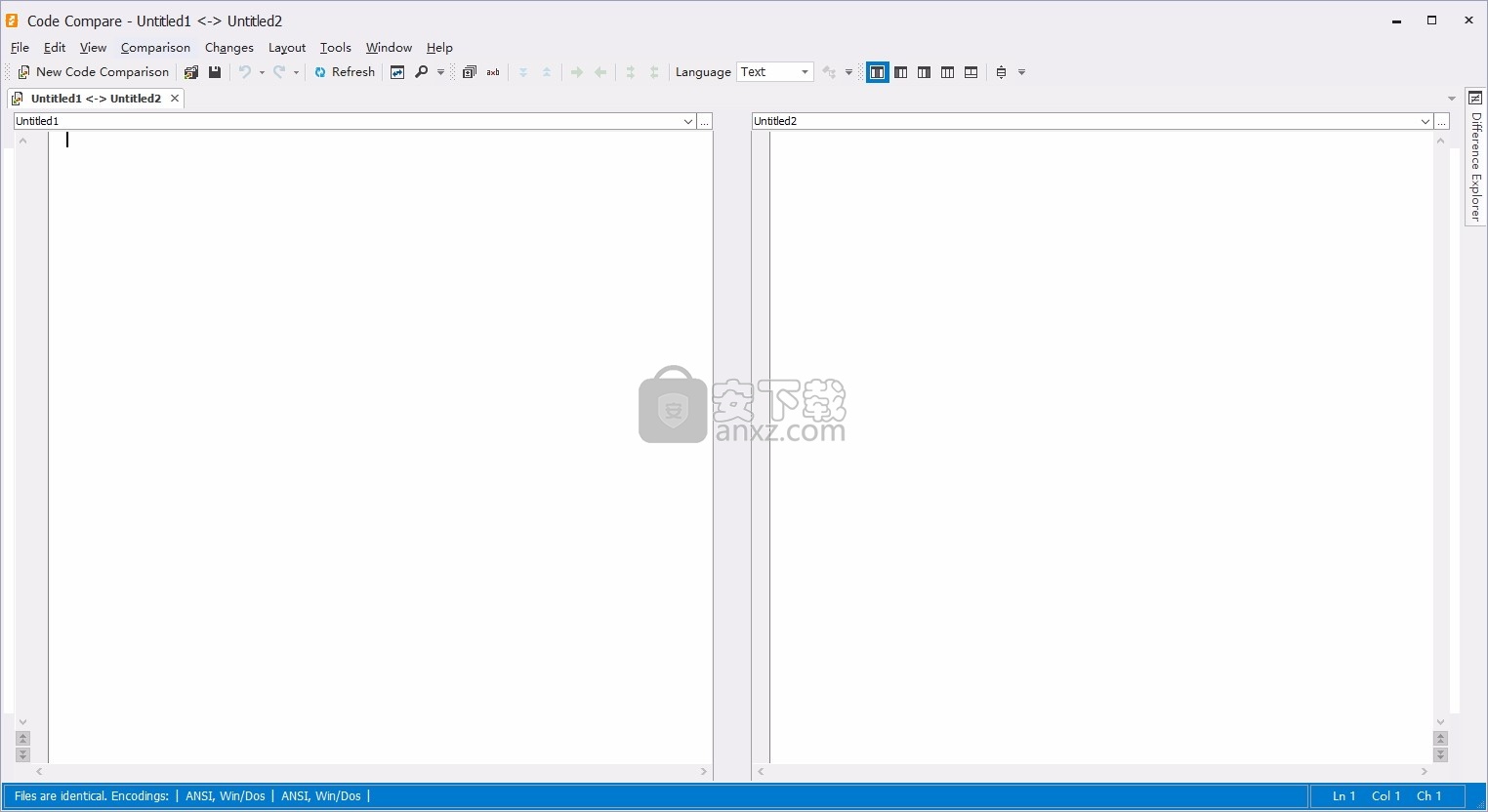1488x812 pixels.
Task: Click the right pane next-change navigation button
Action: click(x=1440, y=754)
